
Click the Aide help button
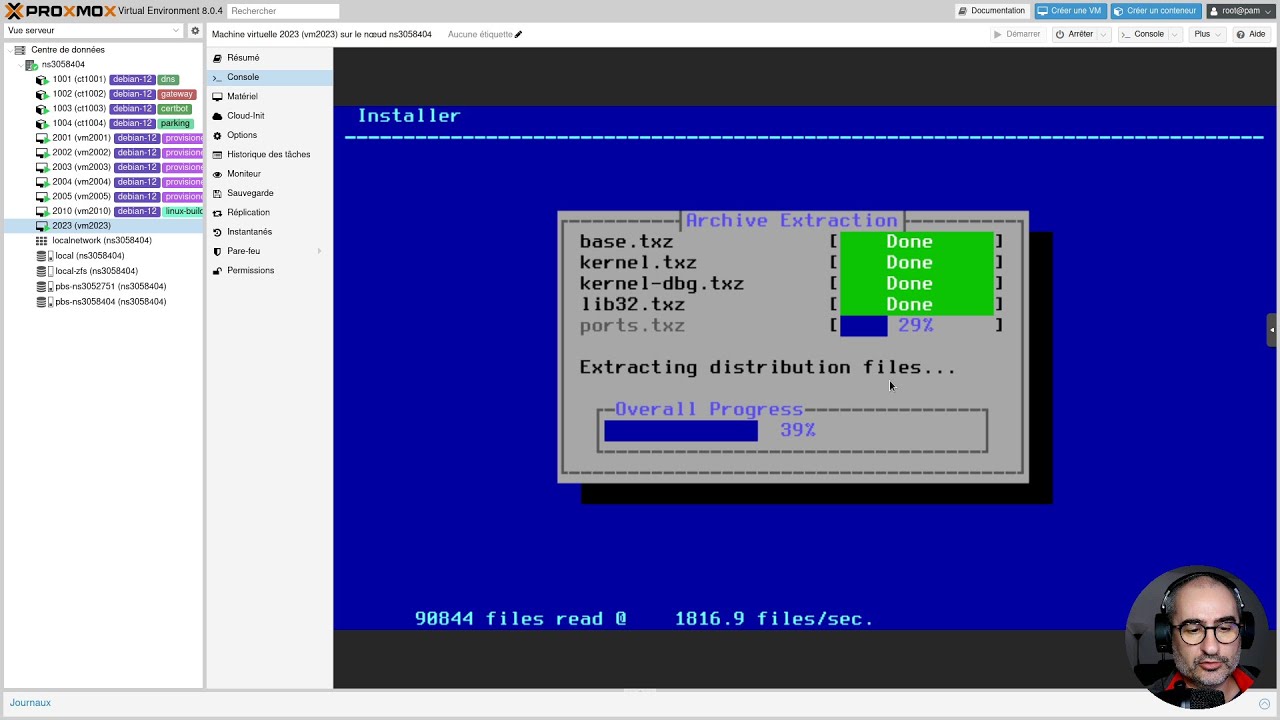[1251, 34]
